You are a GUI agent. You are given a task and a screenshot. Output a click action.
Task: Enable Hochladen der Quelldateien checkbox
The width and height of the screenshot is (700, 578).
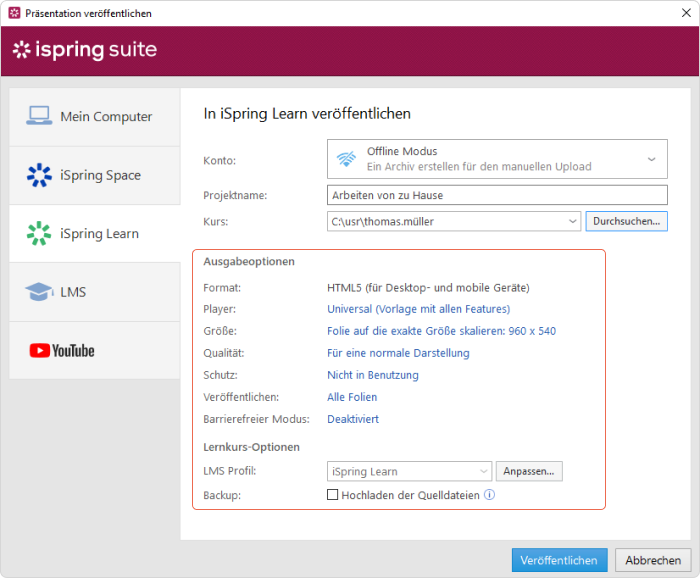point(333,495)
